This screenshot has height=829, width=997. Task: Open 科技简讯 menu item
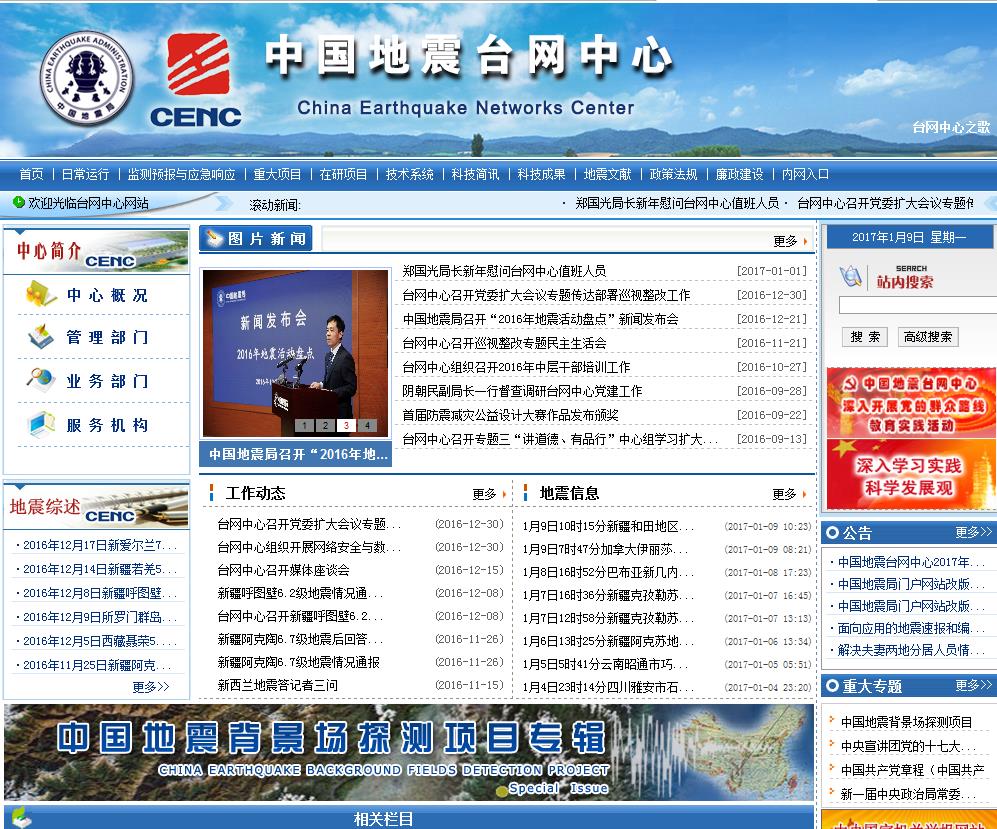[476, 174]
